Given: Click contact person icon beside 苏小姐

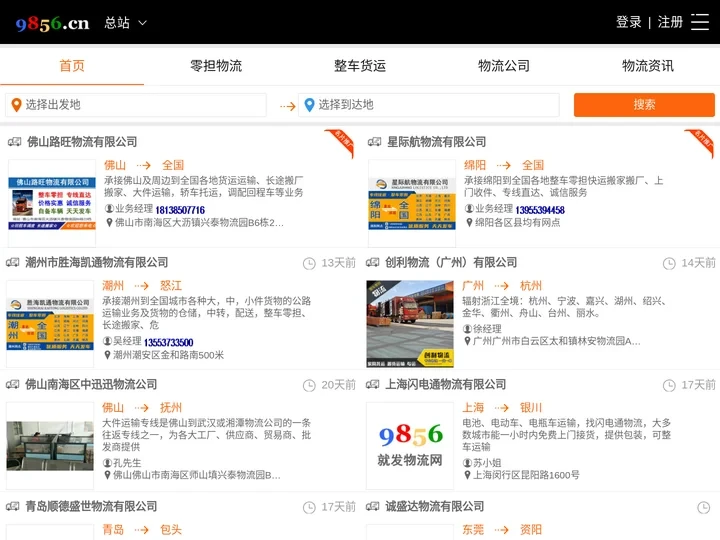Looking at the screenshot, I should tap(467, 463).
